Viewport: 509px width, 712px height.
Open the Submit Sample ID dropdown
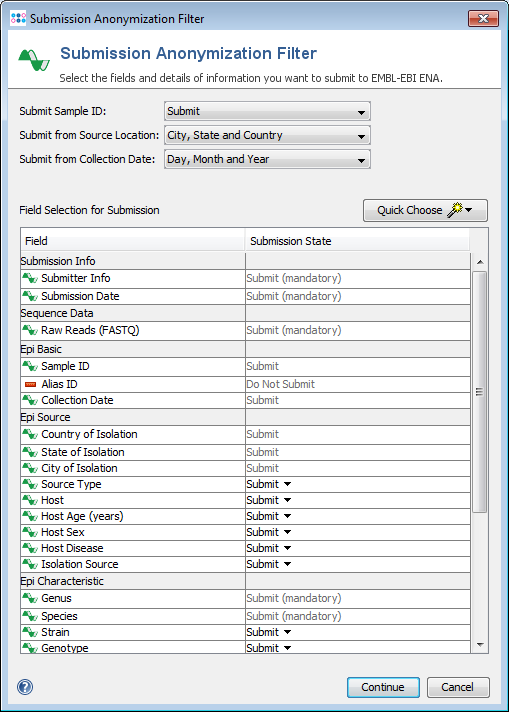pyautogui.click(x=267, y=111)
